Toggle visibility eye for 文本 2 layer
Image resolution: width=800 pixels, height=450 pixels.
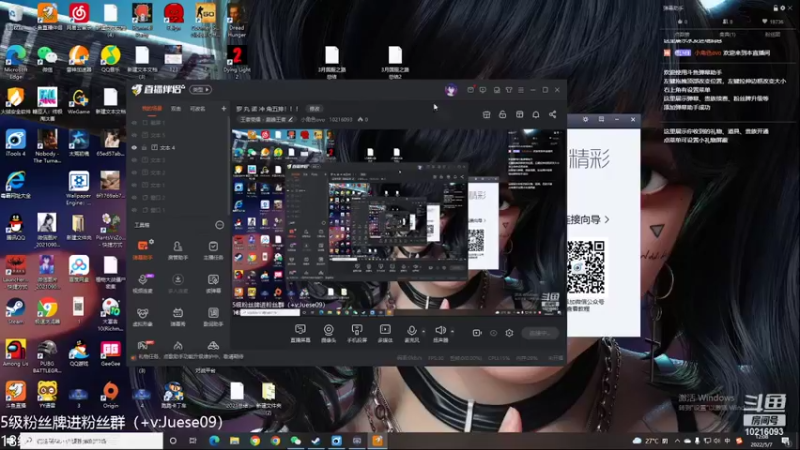(x=134, y=172)
